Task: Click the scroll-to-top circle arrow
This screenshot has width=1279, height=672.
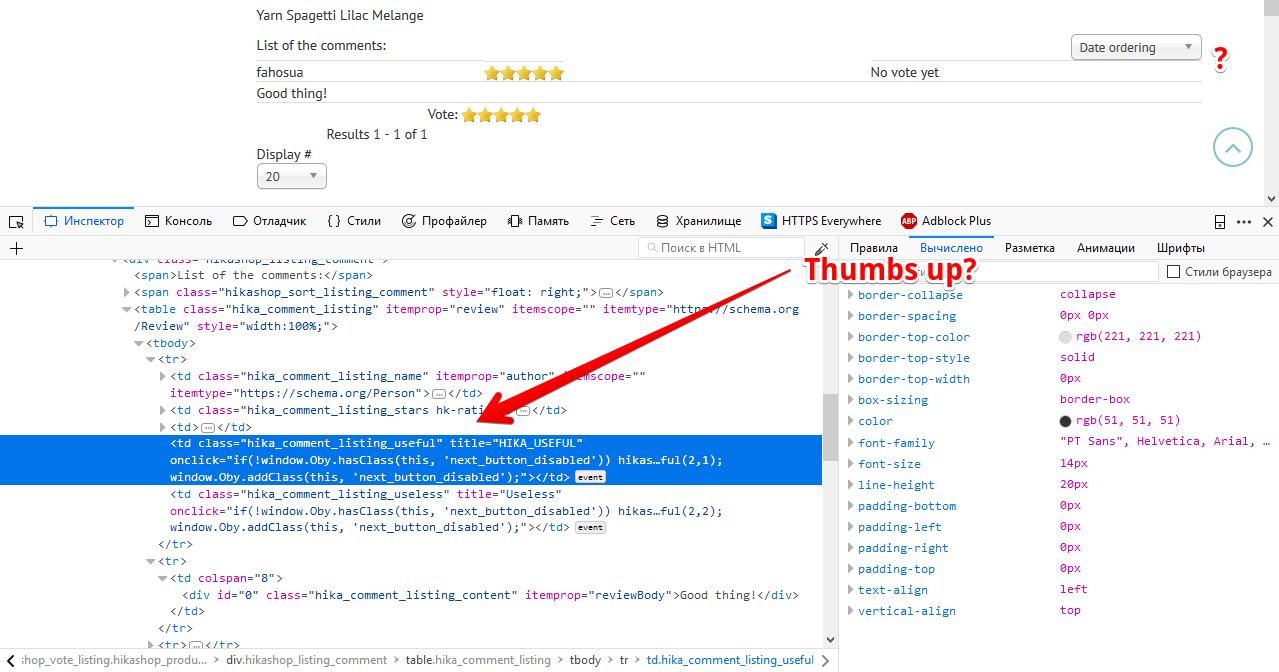Action: 1233,148
